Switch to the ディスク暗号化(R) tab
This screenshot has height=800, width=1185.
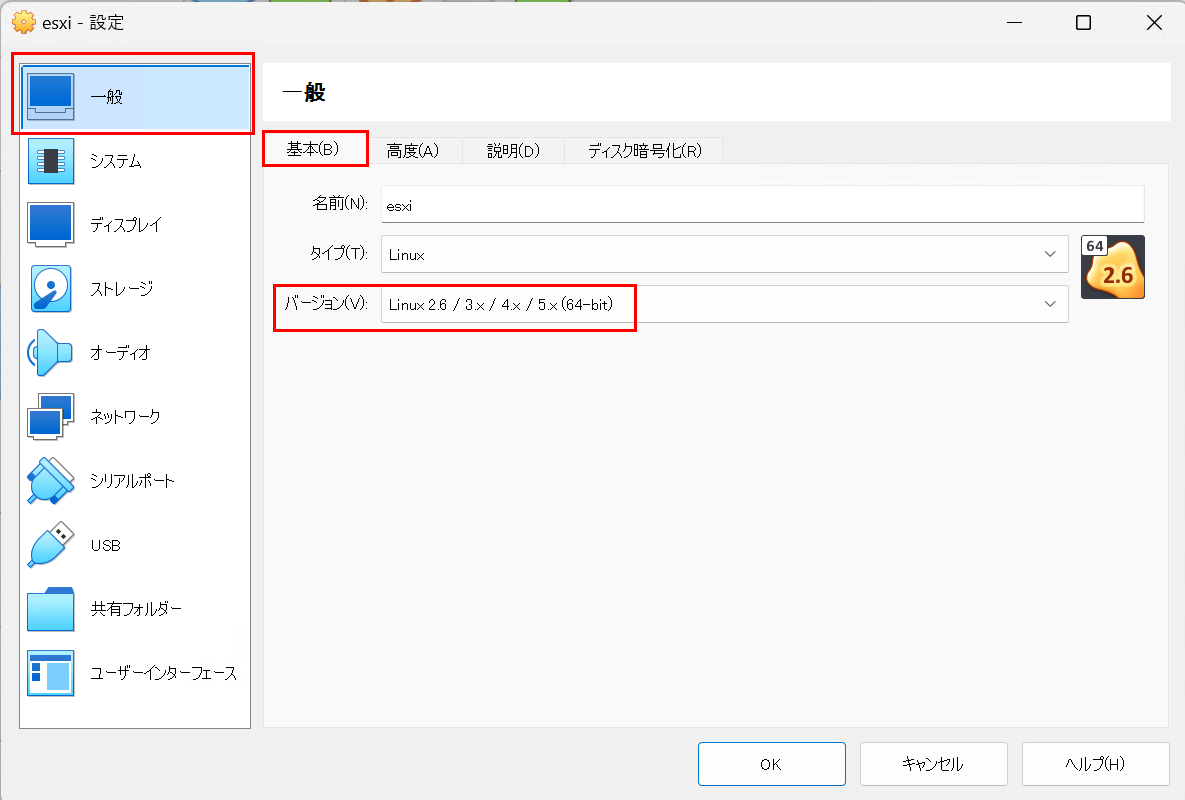645,151
